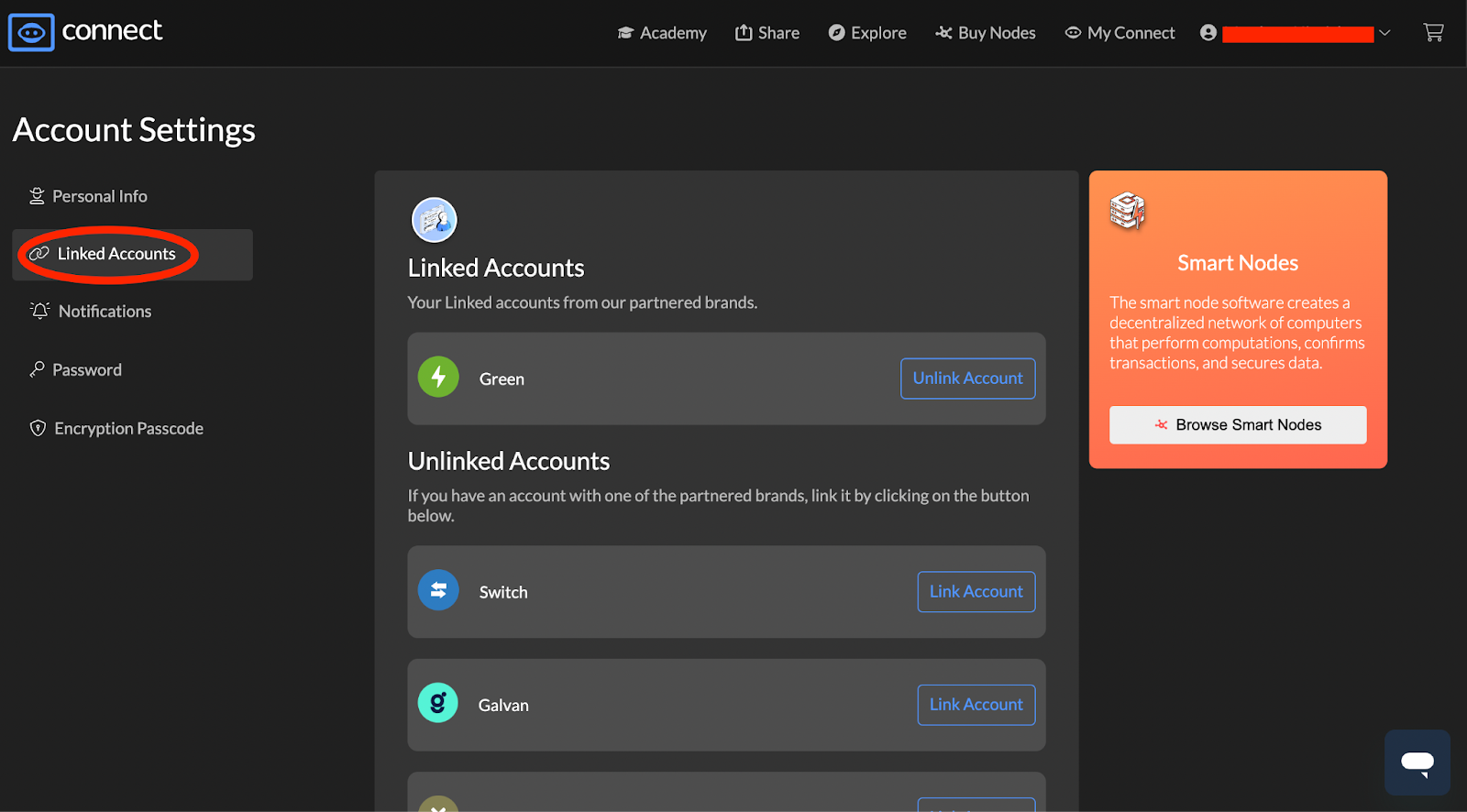The height and width of the screenshot is (812, 1467).
Task: Open the Buy Nodes page
Action: (x=986, y=33)
